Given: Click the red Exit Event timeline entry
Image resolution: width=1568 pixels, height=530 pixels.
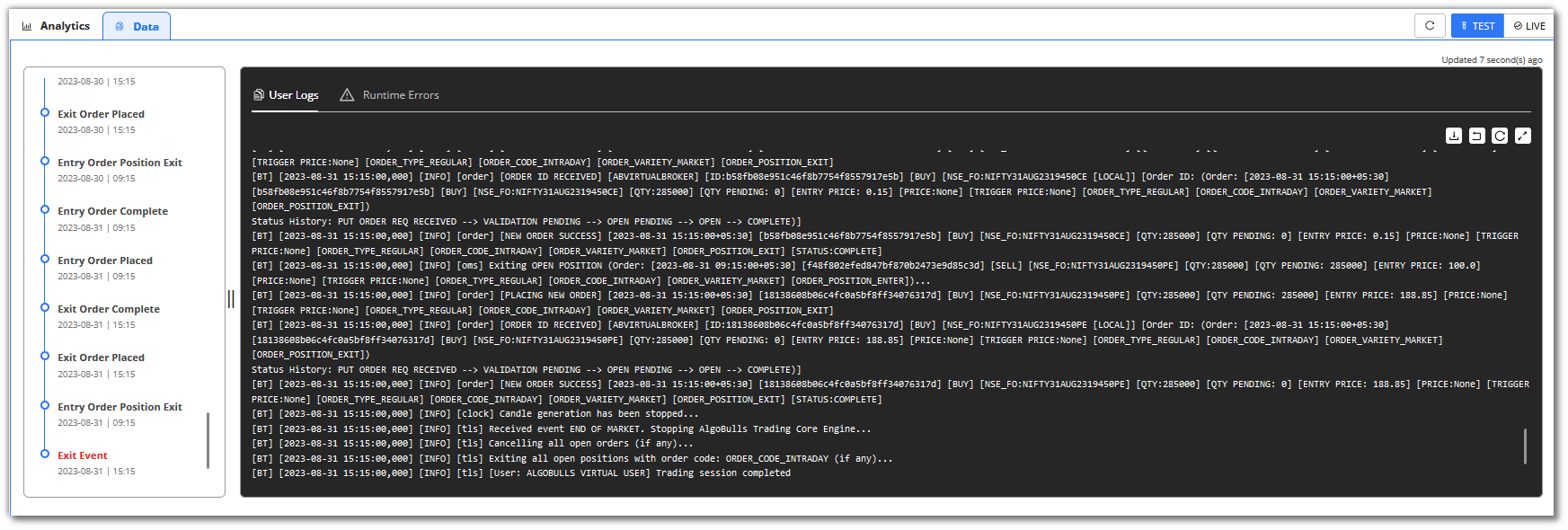Looking at the screenshot, I should 83,455.
